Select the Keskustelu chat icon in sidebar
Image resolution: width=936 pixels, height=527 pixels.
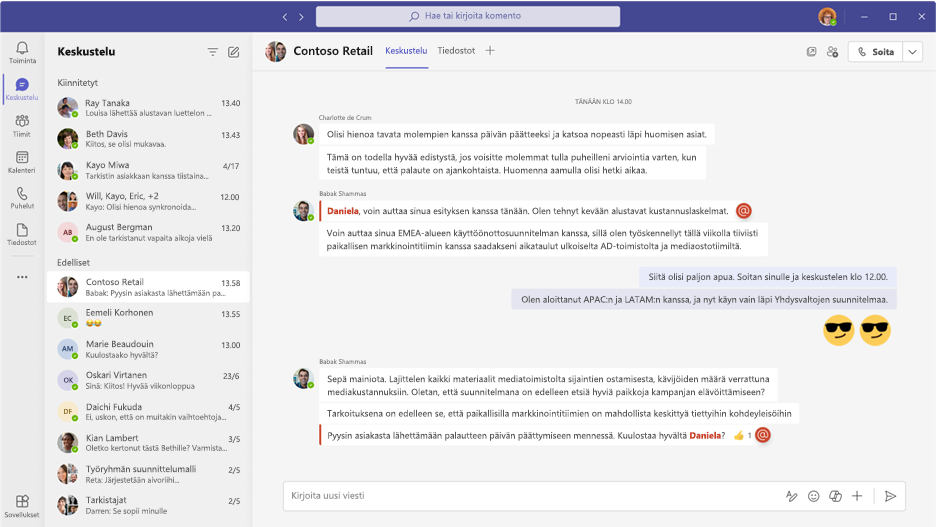(x=22, y=89)
